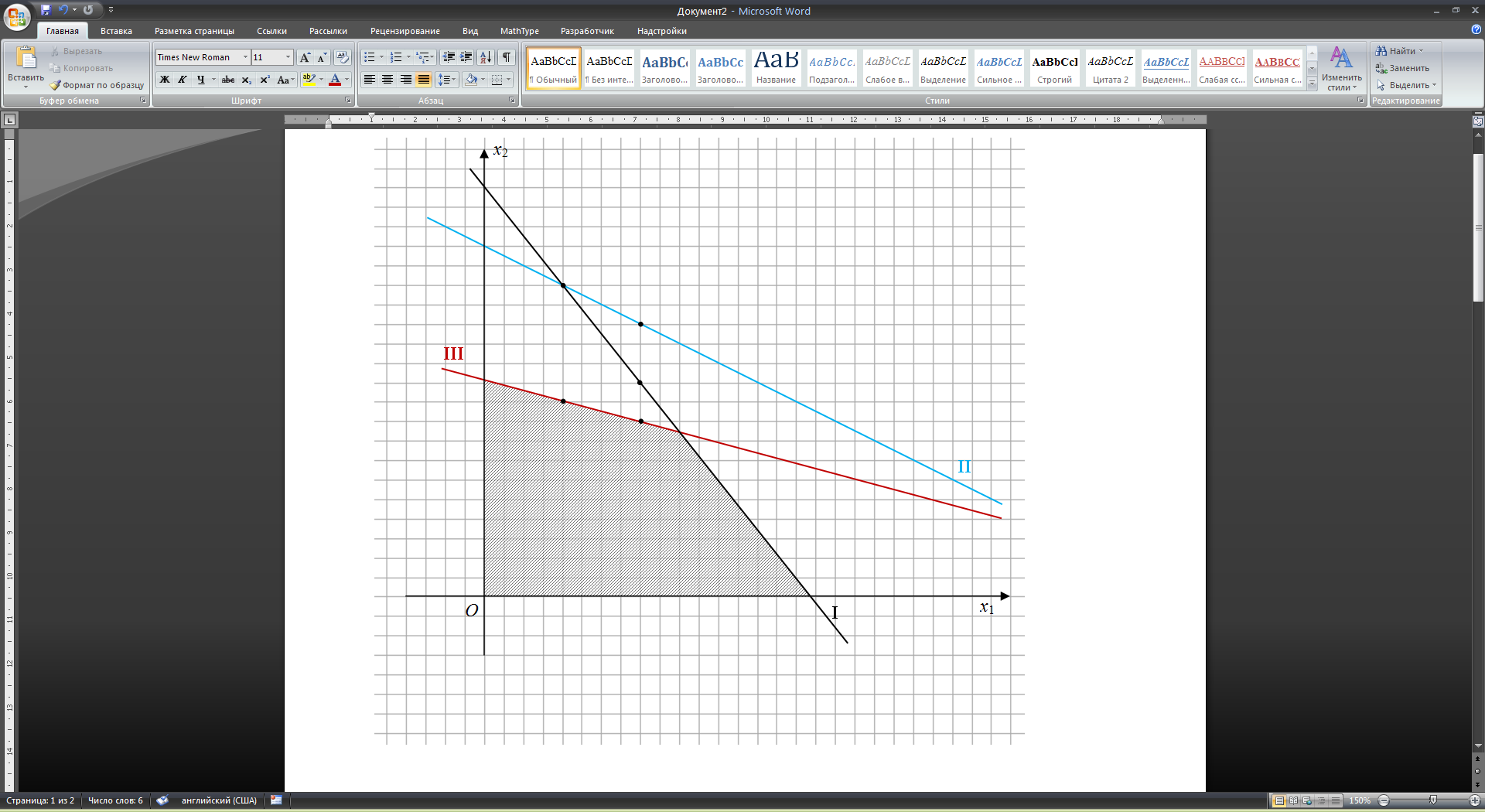Image resolution: width=1485 pixels, height=812 pixels.
Task: Open the line spacing dropdown
Action: (447, 80)
